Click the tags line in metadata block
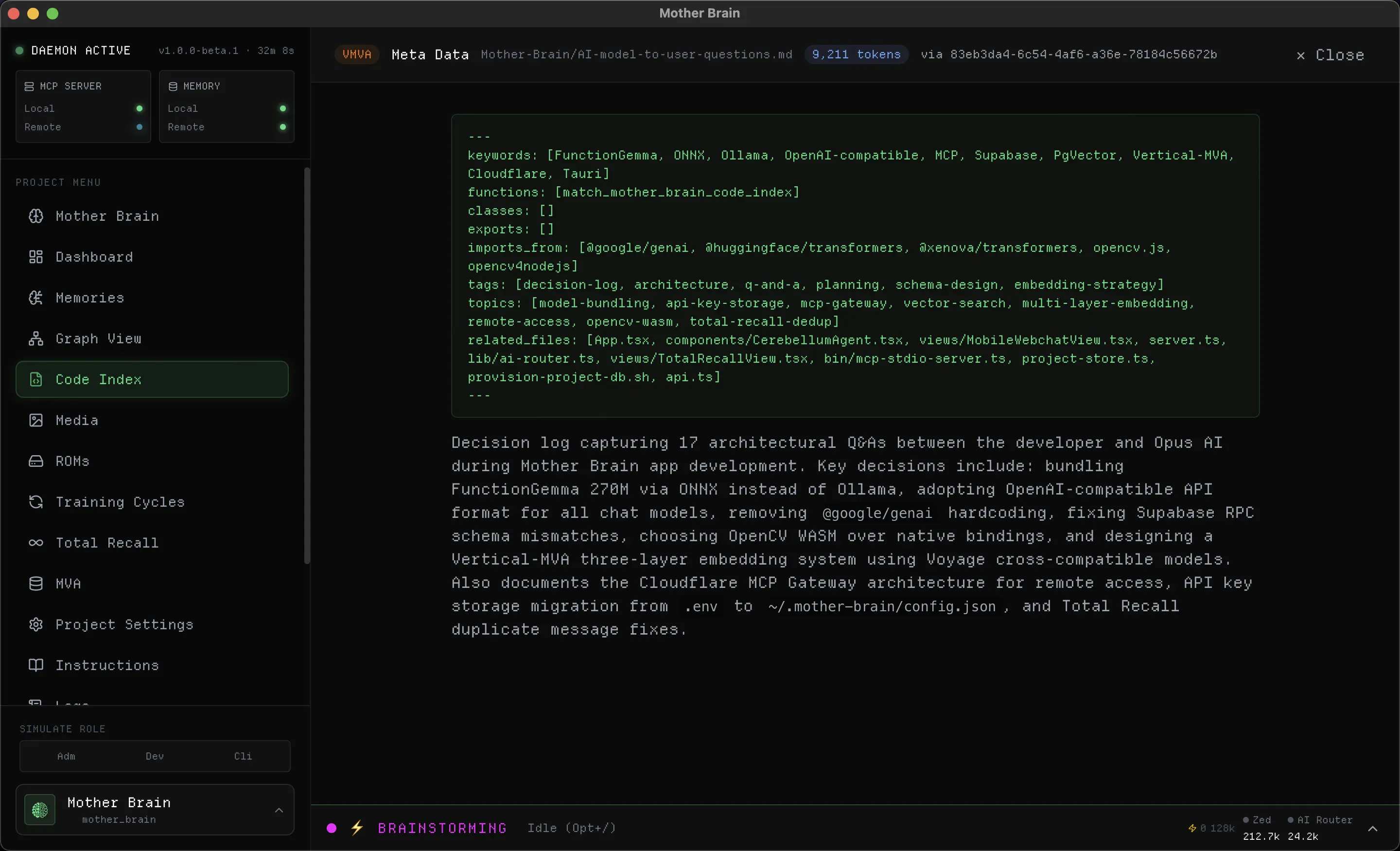 pyautogui.click(x=816, y=284)
